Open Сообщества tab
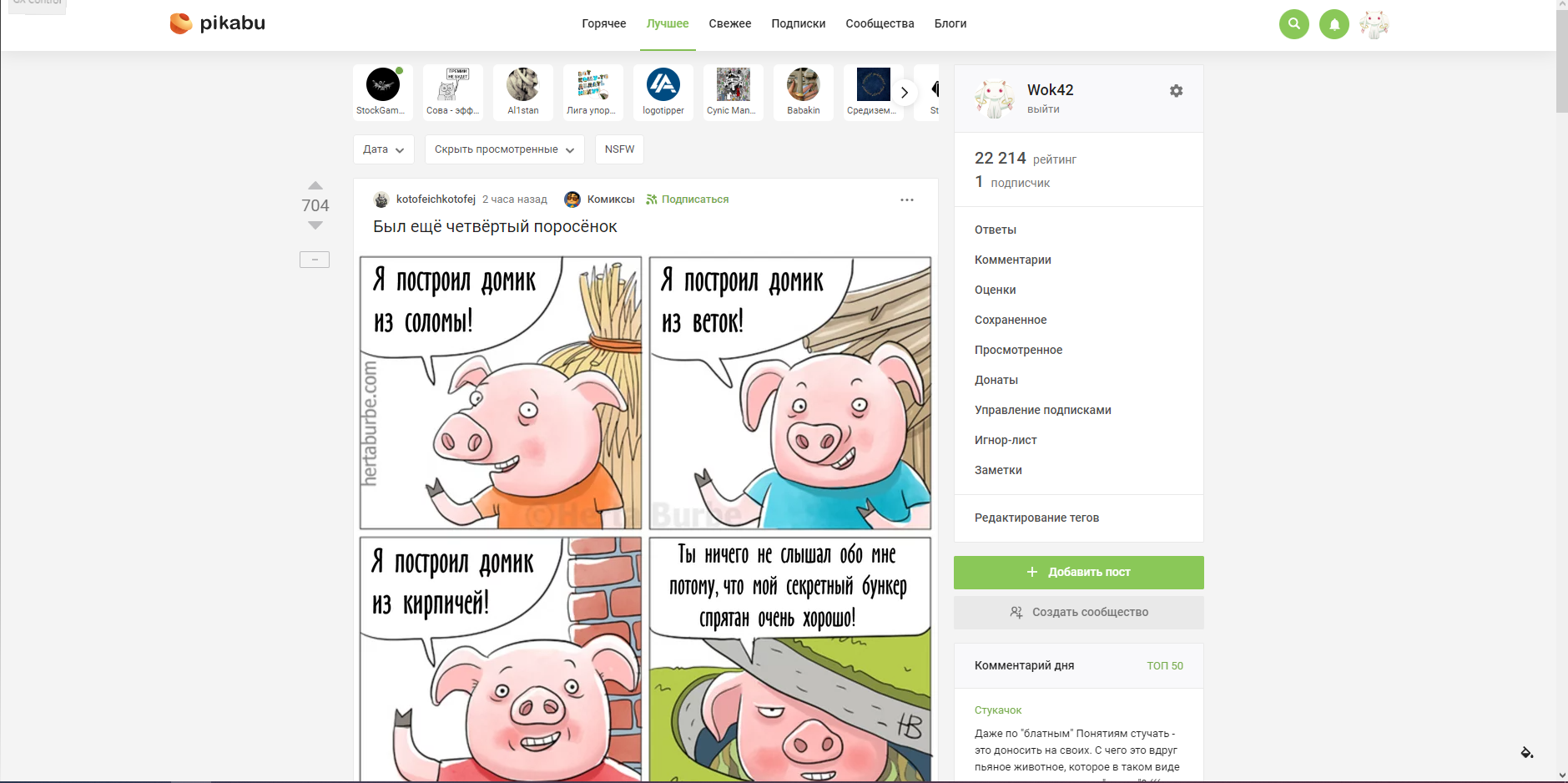 click(880, 23)
